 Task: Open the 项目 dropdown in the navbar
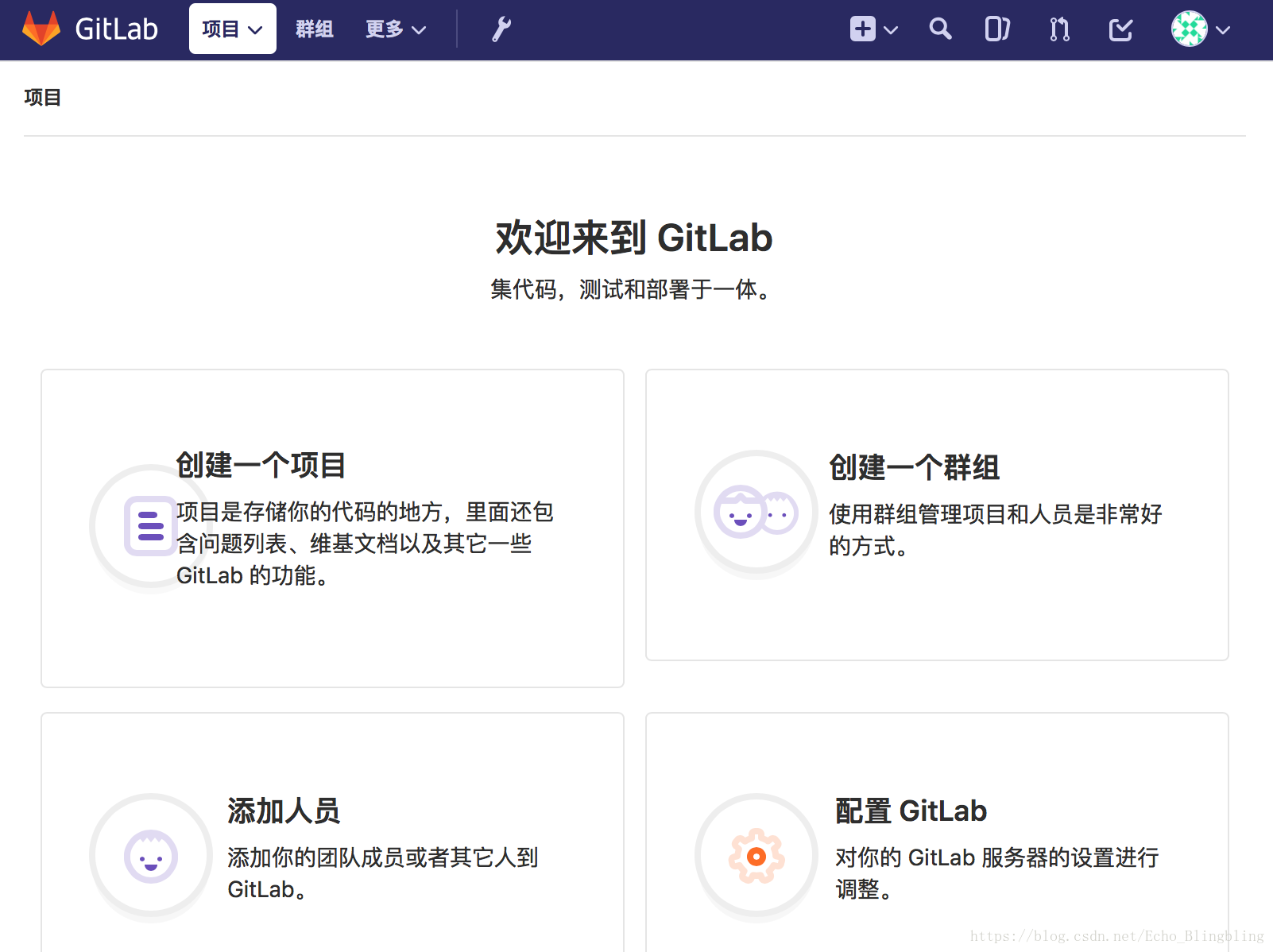(233, 29)
